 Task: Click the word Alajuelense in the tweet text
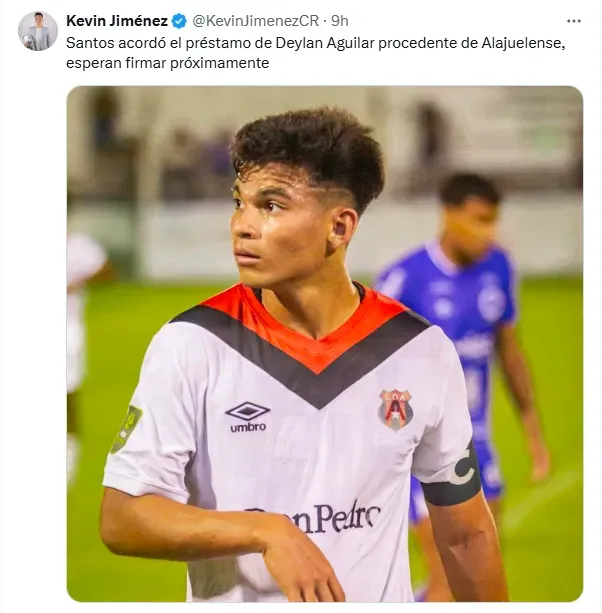(x=523, y=43)
